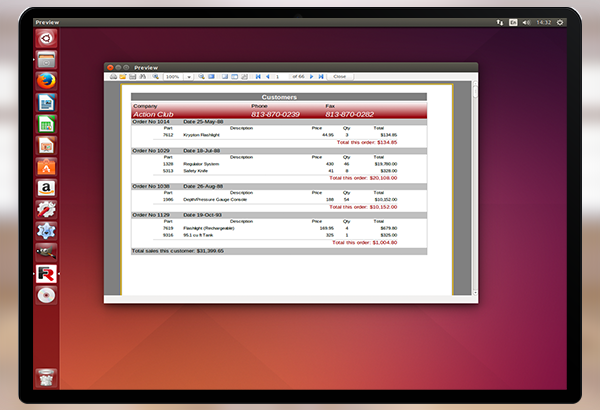The width and height of the screenshot is (600, 410).
Task: Open Amazon from the launcher dock
Action: 47,187
